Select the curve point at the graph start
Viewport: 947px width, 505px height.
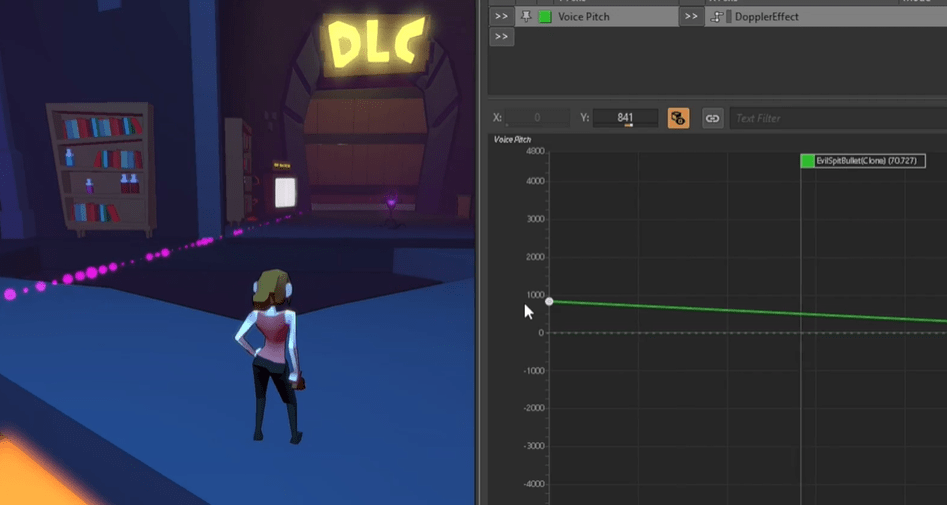(549, 301)
